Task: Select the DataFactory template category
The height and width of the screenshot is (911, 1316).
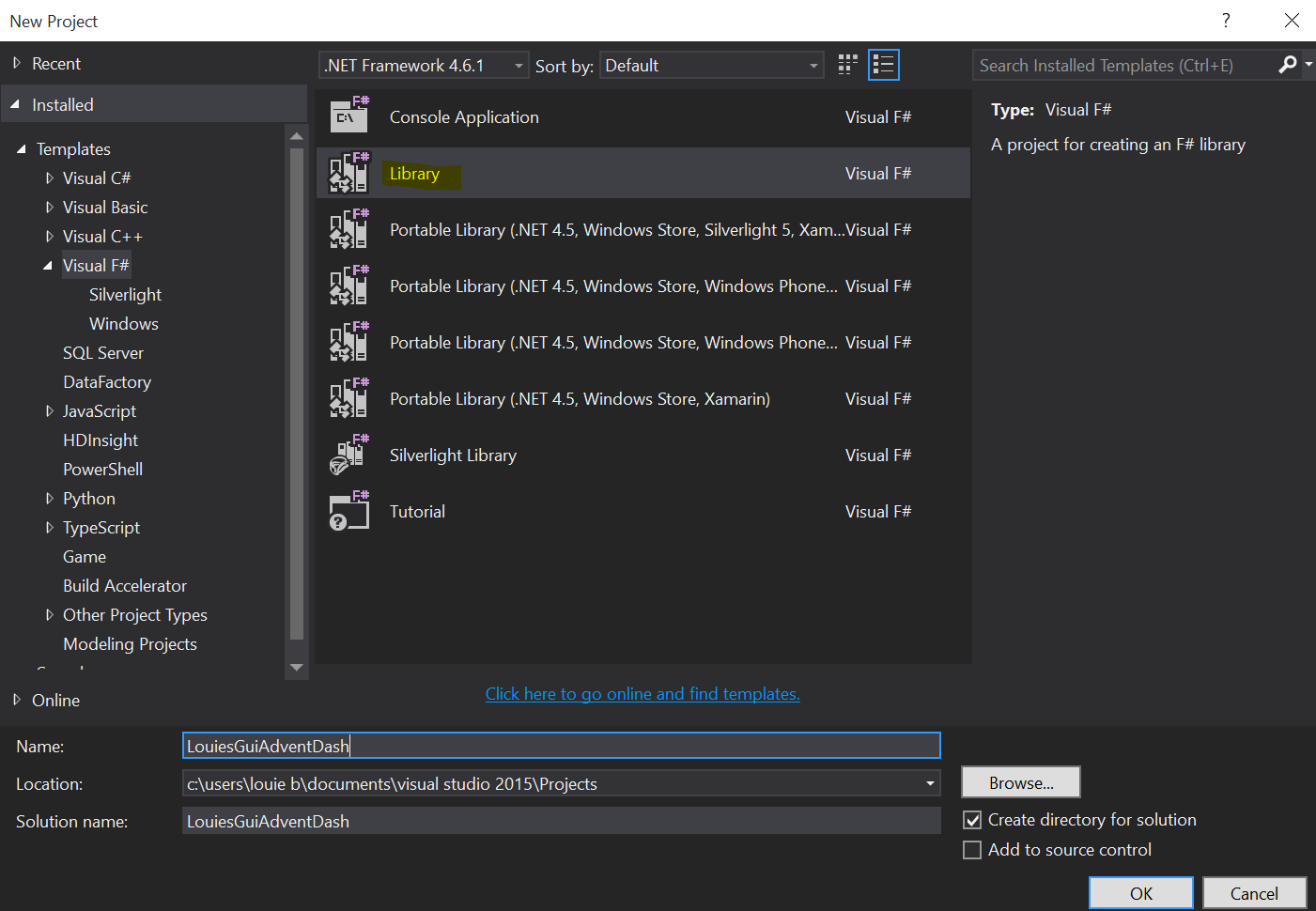Action: click(107, 381)
